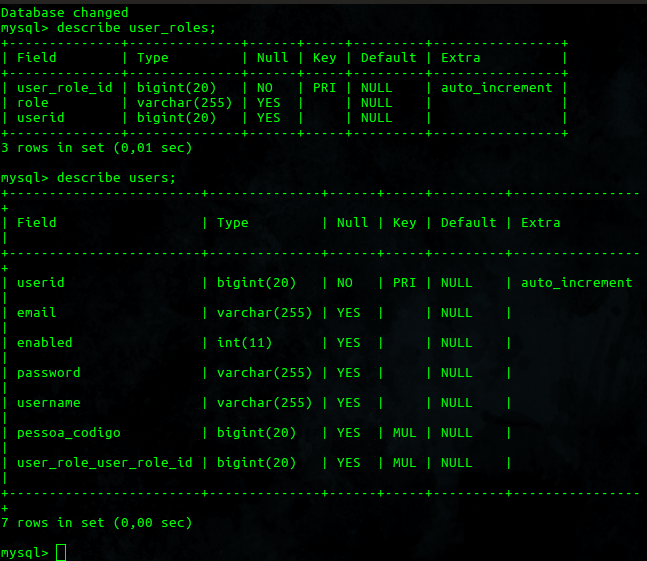This screenshot has width=647, height=561.
Task: Click the 'password' field name
Action: coord(49,373)
